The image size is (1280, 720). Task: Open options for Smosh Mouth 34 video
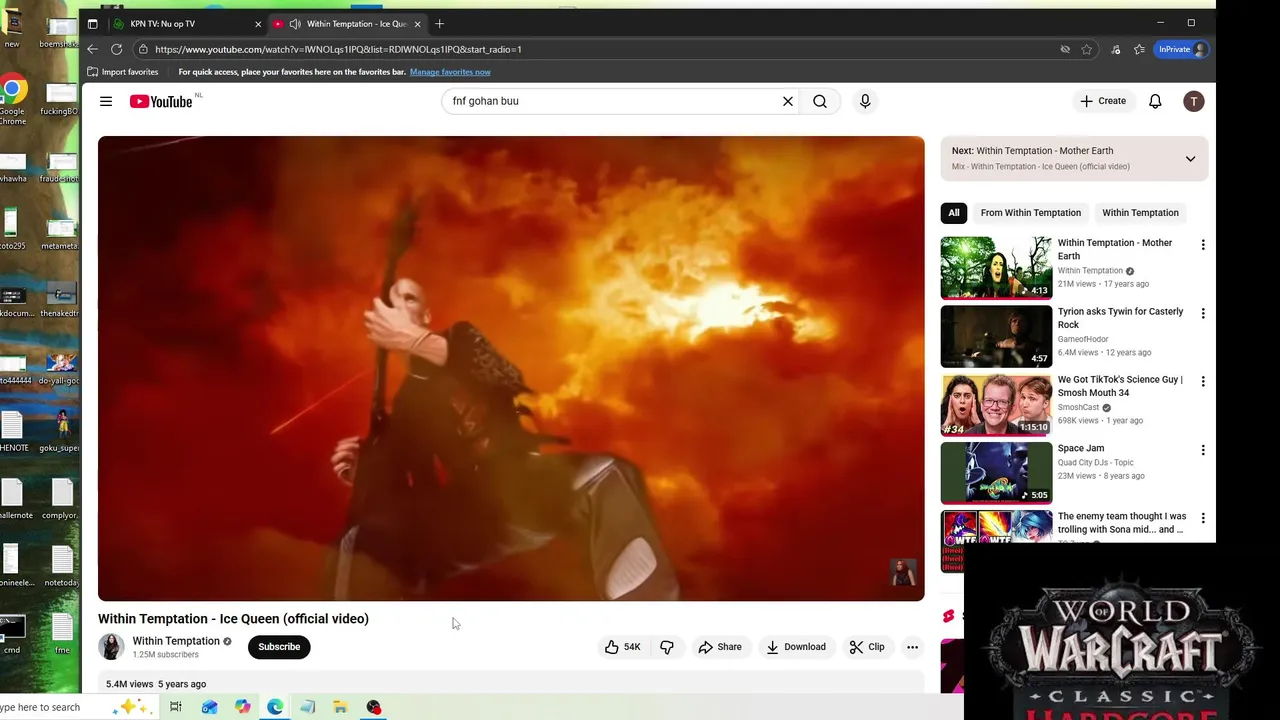pyautogui.click(x=1203, y=381)
